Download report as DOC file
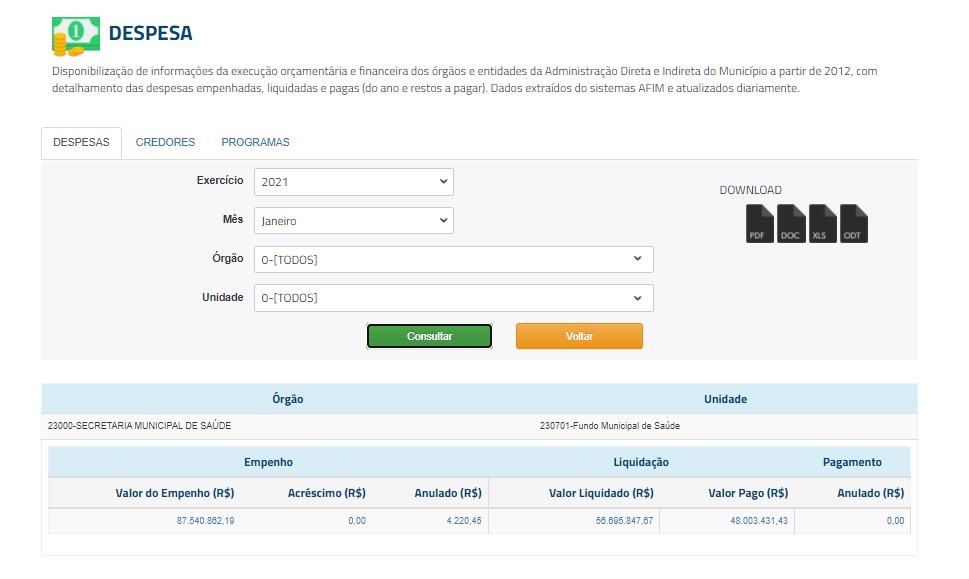The image size is (969, 579). tap(791, 223)
